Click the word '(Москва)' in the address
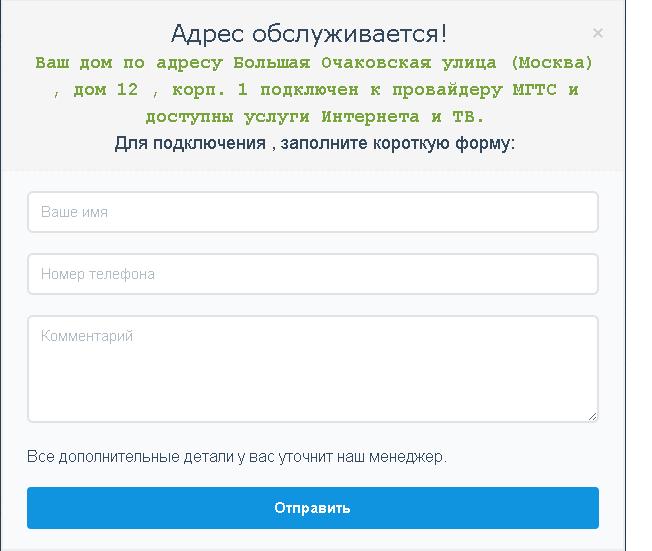Image resolution: width=652 pixels, height=551 pixels. coord(551,63)
